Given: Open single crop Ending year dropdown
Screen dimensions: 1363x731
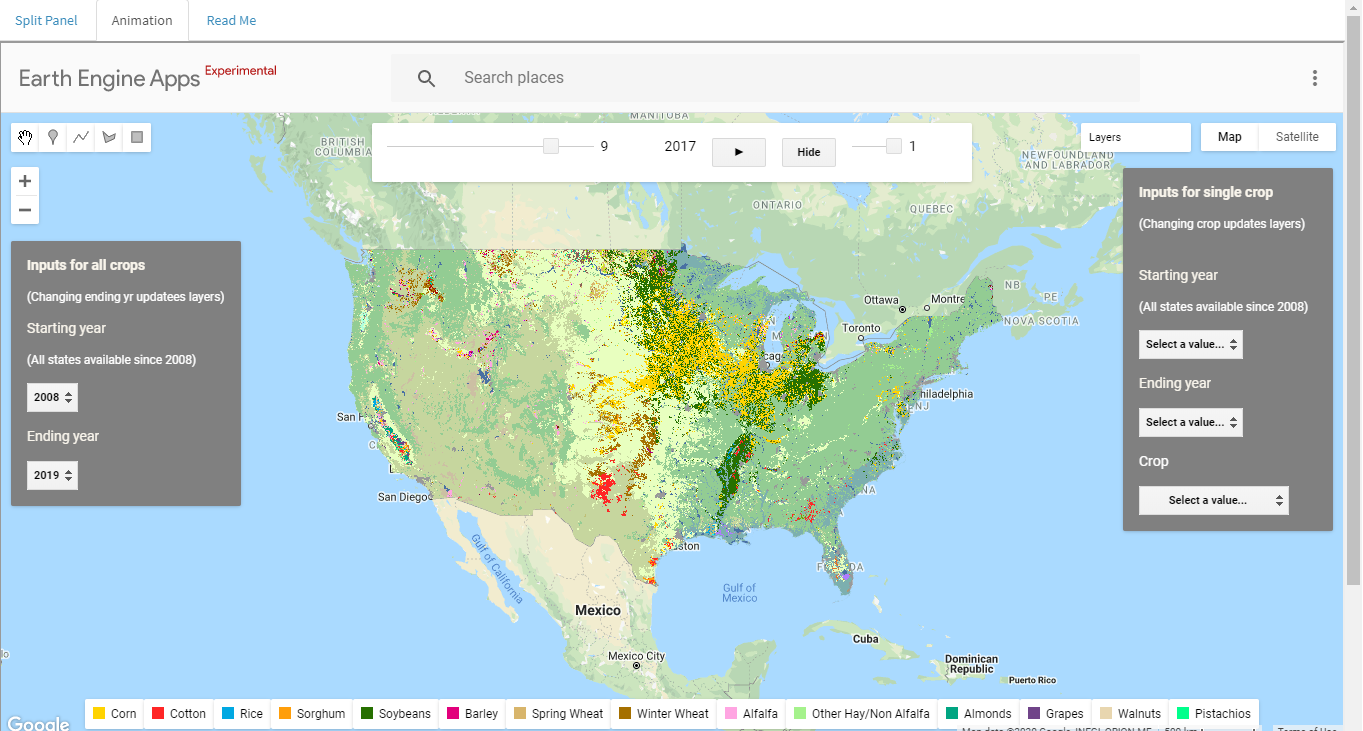Looking at the screenshot, I should pos(1191,422).
